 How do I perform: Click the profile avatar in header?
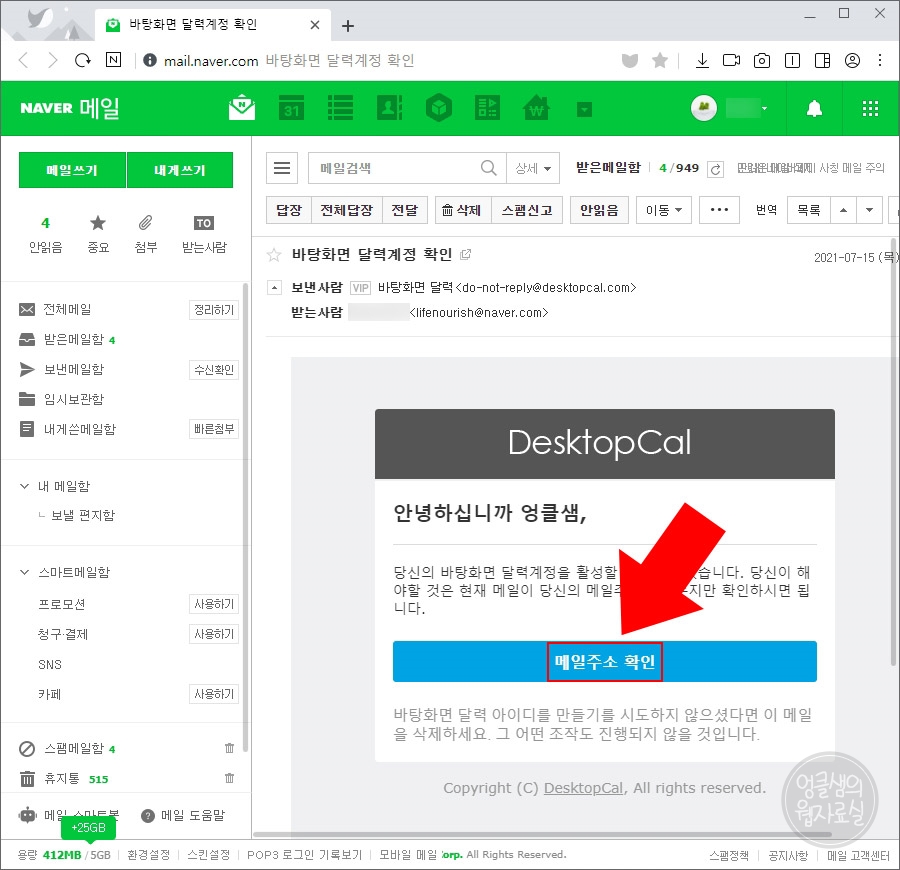704,107
